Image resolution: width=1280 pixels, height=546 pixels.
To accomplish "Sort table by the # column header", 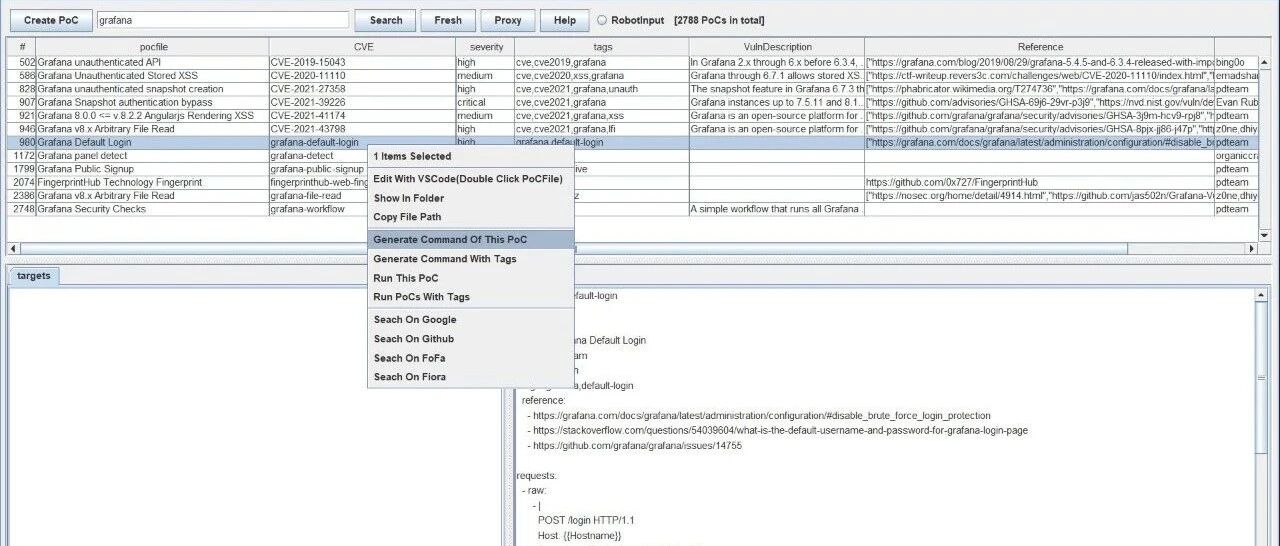I will coord(21,47).
